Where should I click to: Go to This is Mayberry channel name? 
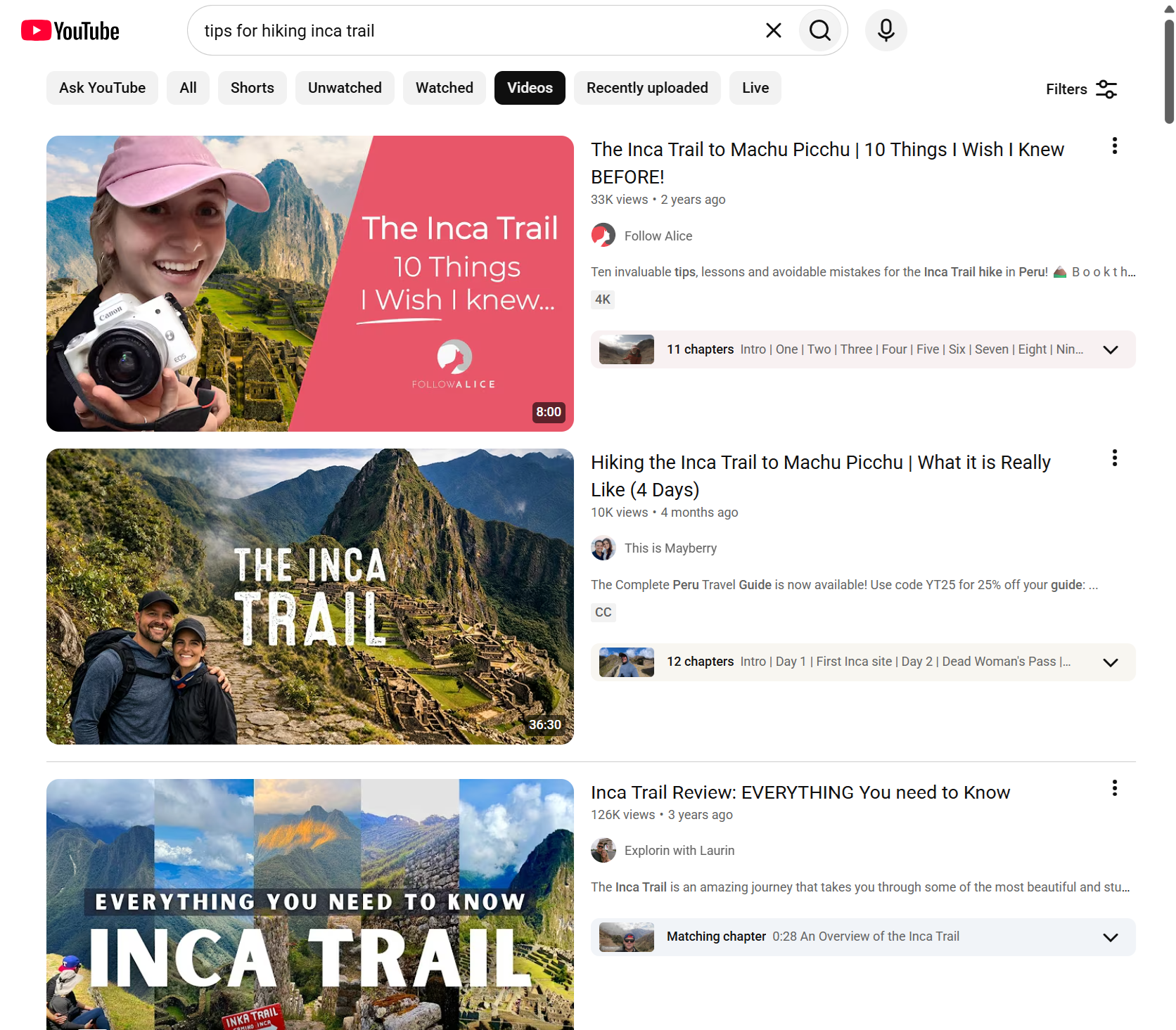670,548
